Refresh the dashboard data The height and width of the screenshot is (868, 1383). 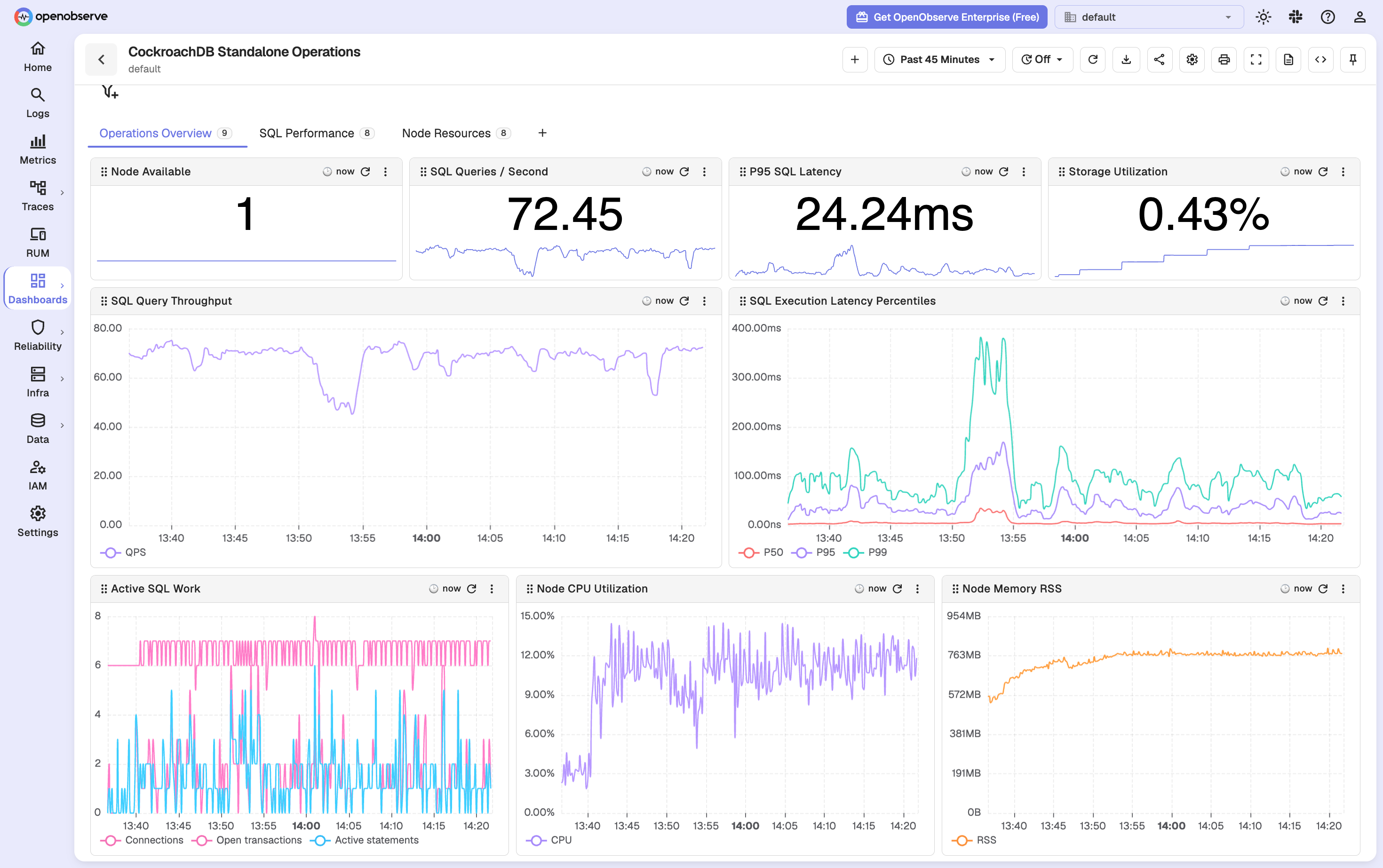(1093, 59)
